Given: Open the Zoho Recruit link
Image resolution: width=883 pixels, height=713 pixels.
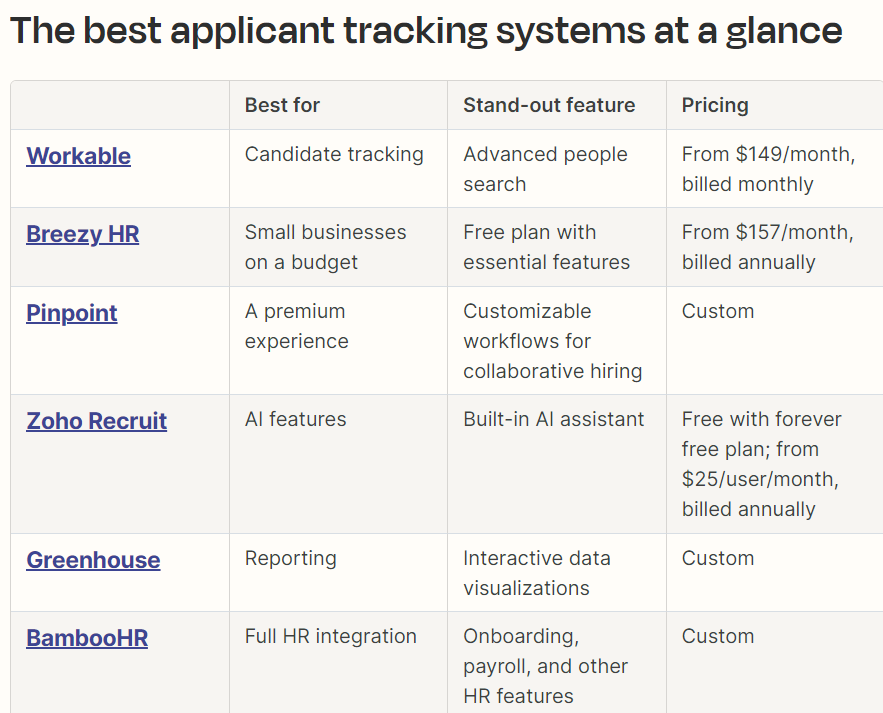Looking at the screenshot, I should click(x=96, y=421).
